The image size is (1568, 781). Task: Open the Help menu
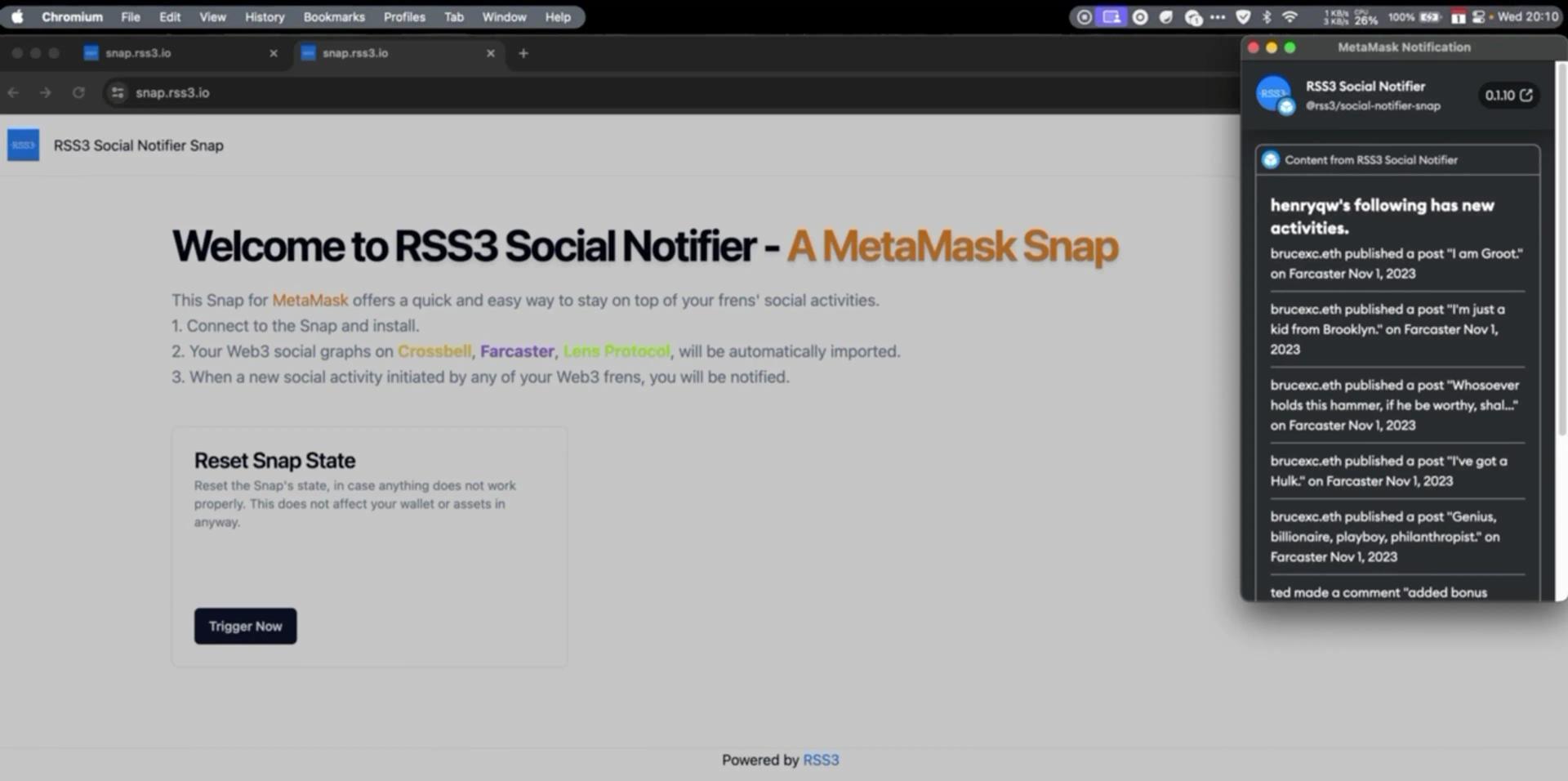[558, 16]
